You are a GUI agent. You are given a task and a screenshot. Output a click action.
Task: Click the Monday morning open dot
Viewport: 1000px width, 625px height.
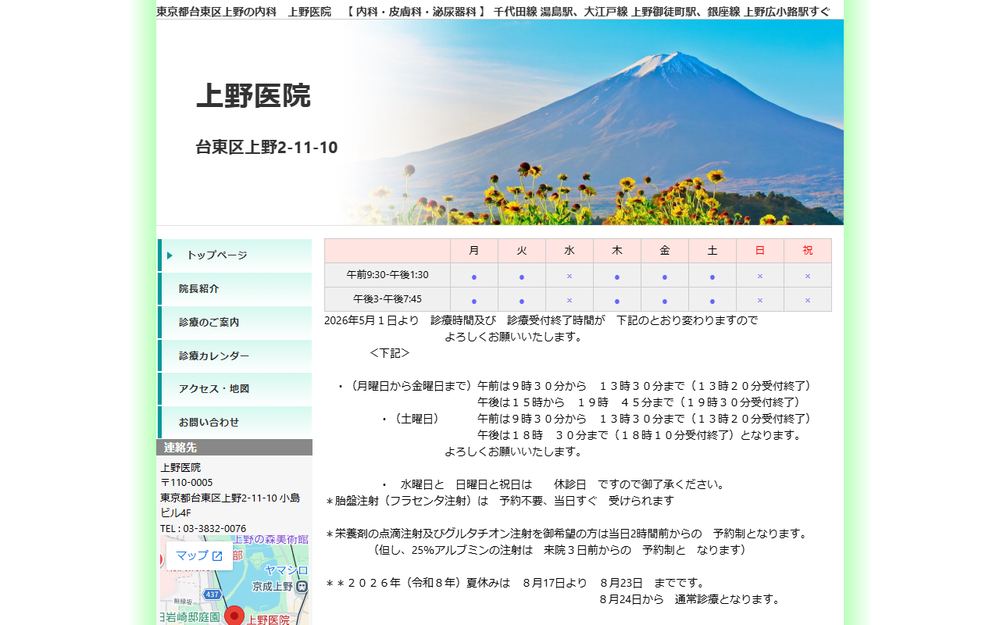tap(474, 277)
